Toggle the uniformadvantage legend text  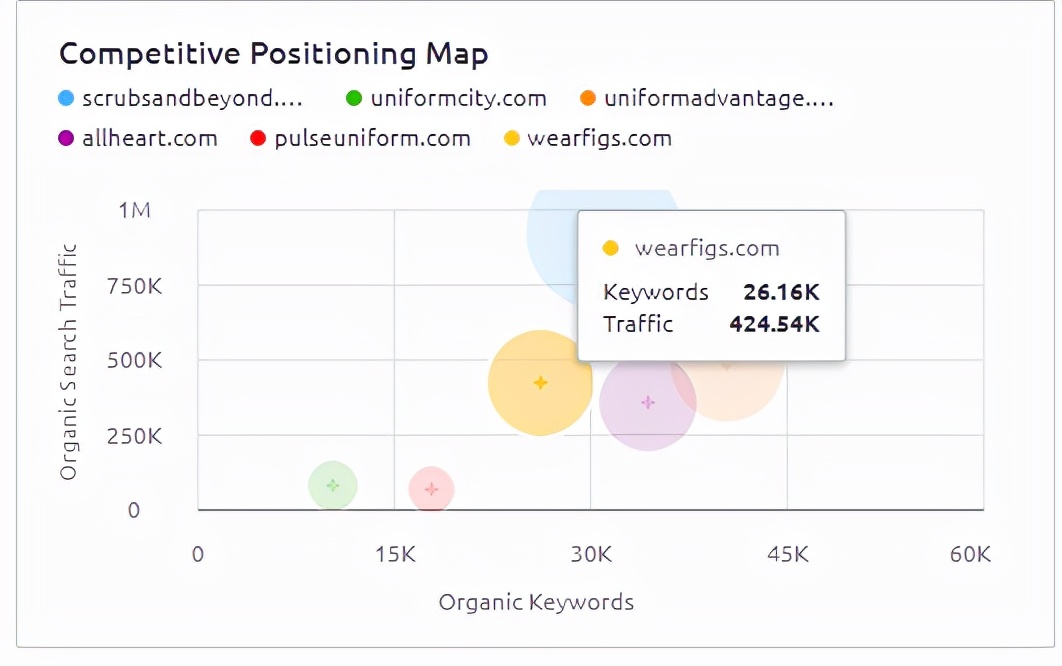[x=718, y=98]
